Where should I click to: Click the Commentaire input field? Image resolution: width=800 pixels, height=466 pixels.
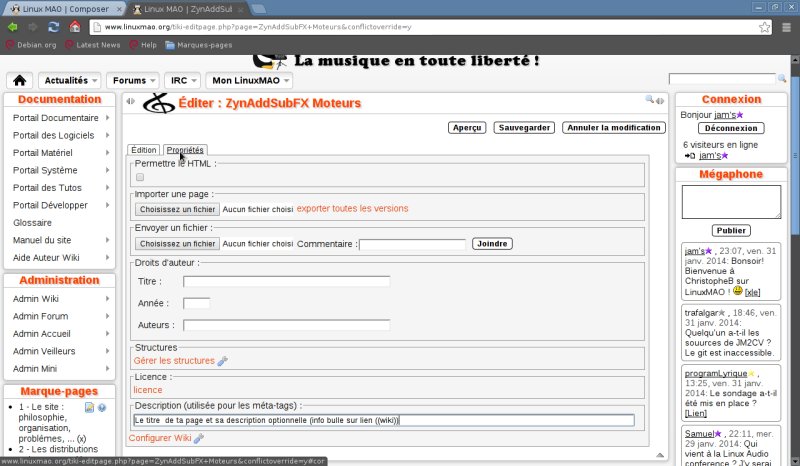pos(412,244)
